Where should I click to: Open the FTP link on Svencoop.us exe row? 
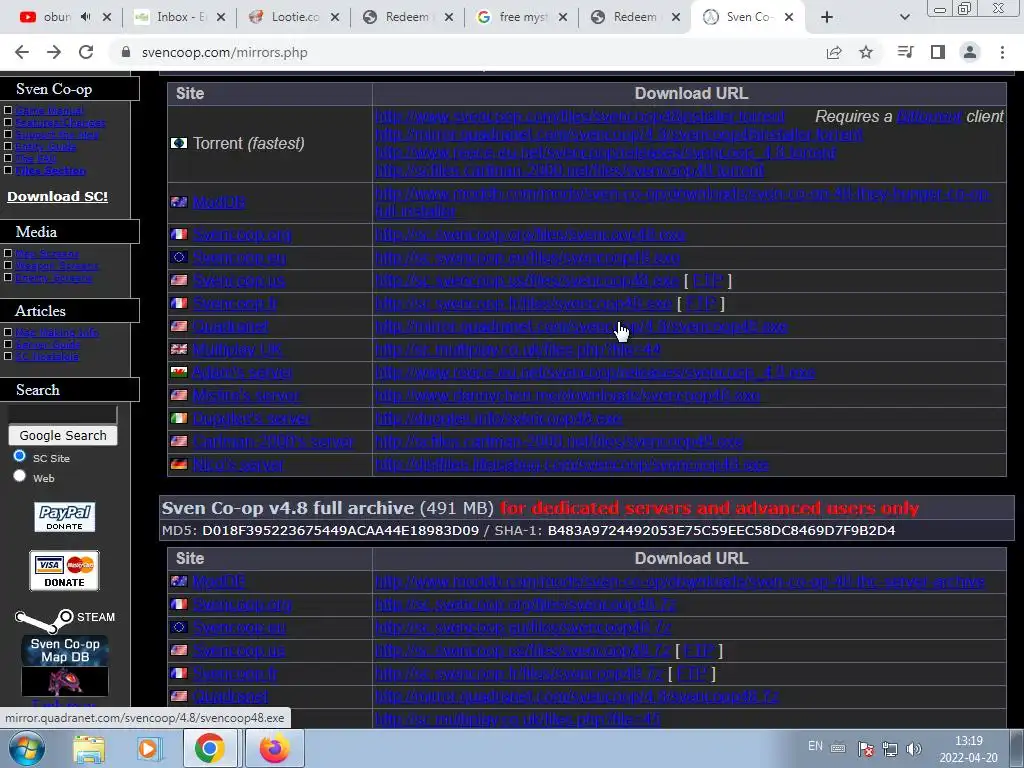(x=707, y=281)
